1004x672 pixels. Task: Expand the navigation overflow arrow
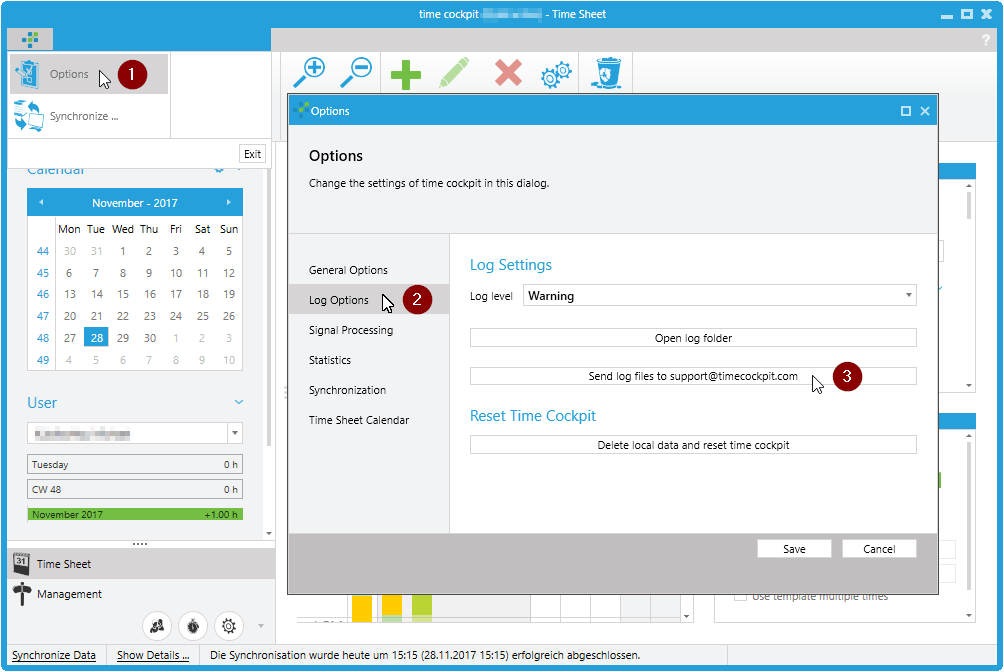point(261,626)
